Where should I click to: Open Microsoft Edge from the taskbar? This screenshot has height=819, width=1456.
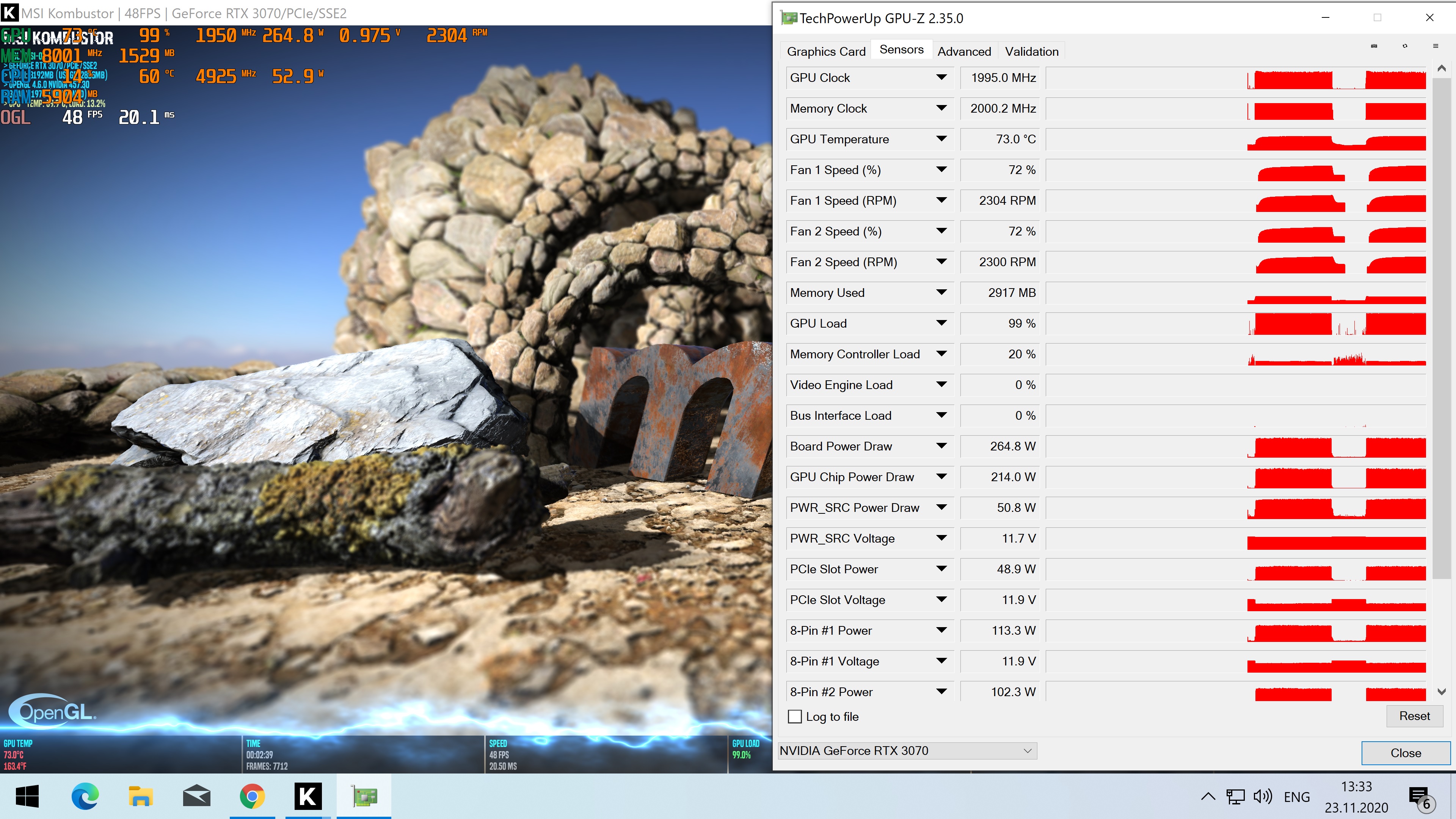(x=85, y=796)
